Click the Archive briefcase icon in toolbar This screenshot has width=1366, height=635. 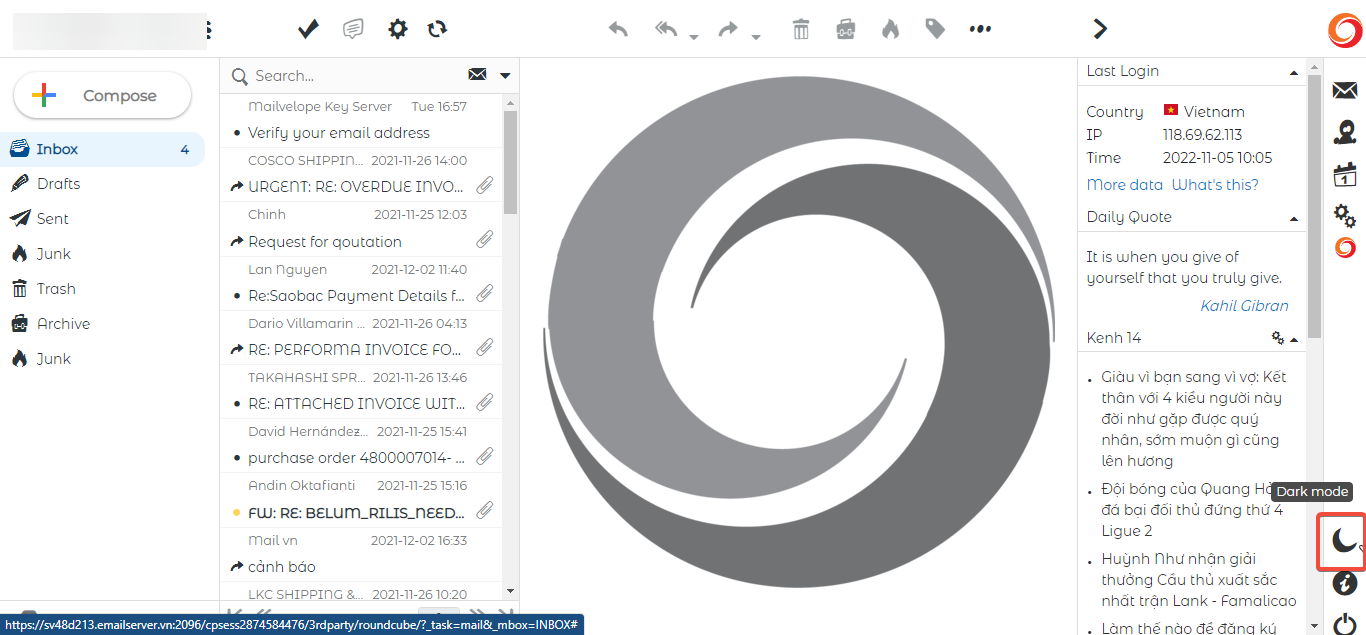pos(846,29)
